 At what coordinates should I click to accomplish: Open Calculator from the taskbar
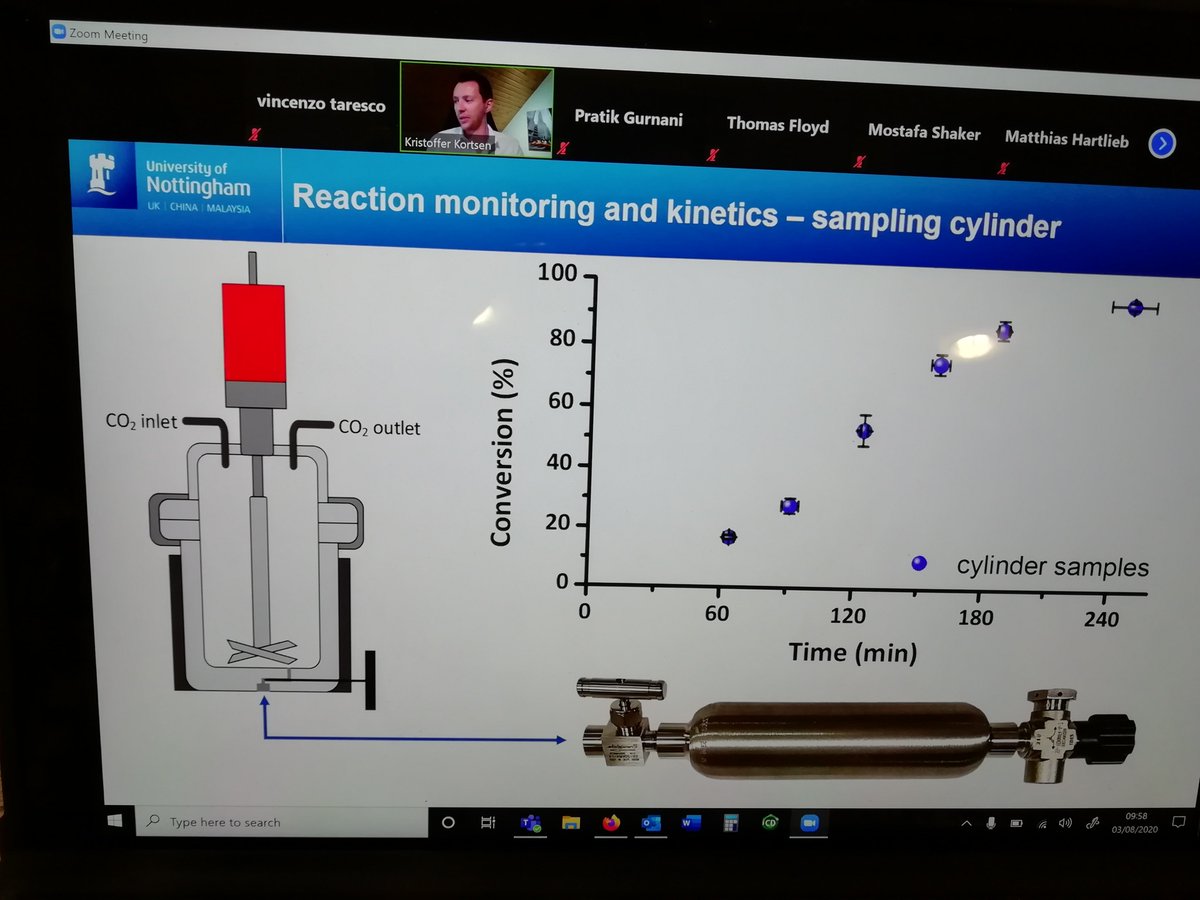(731, 823)
